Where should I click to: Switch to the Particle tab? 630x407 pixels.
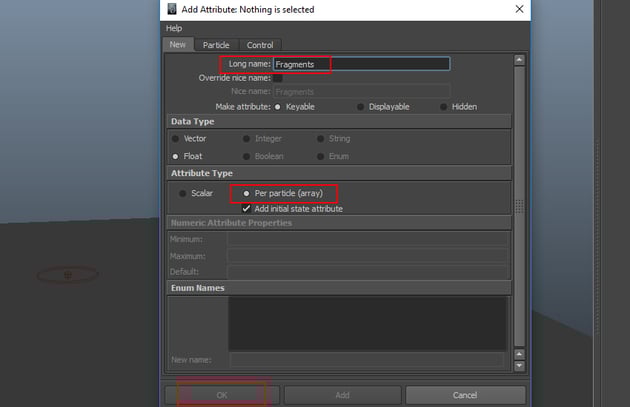pos(216,45)
